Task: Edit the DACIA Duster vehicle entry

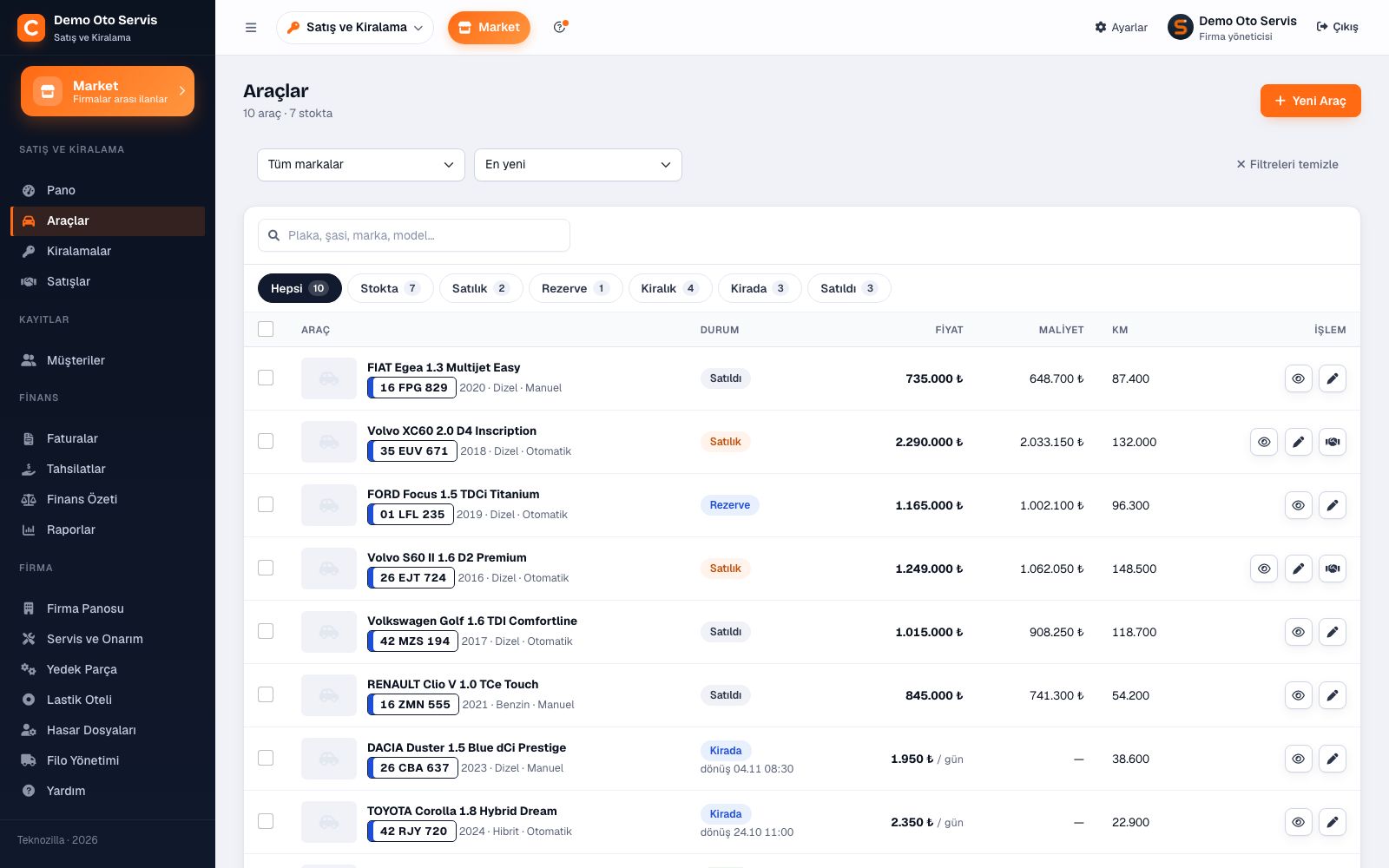Action: tap(1333, 759)
